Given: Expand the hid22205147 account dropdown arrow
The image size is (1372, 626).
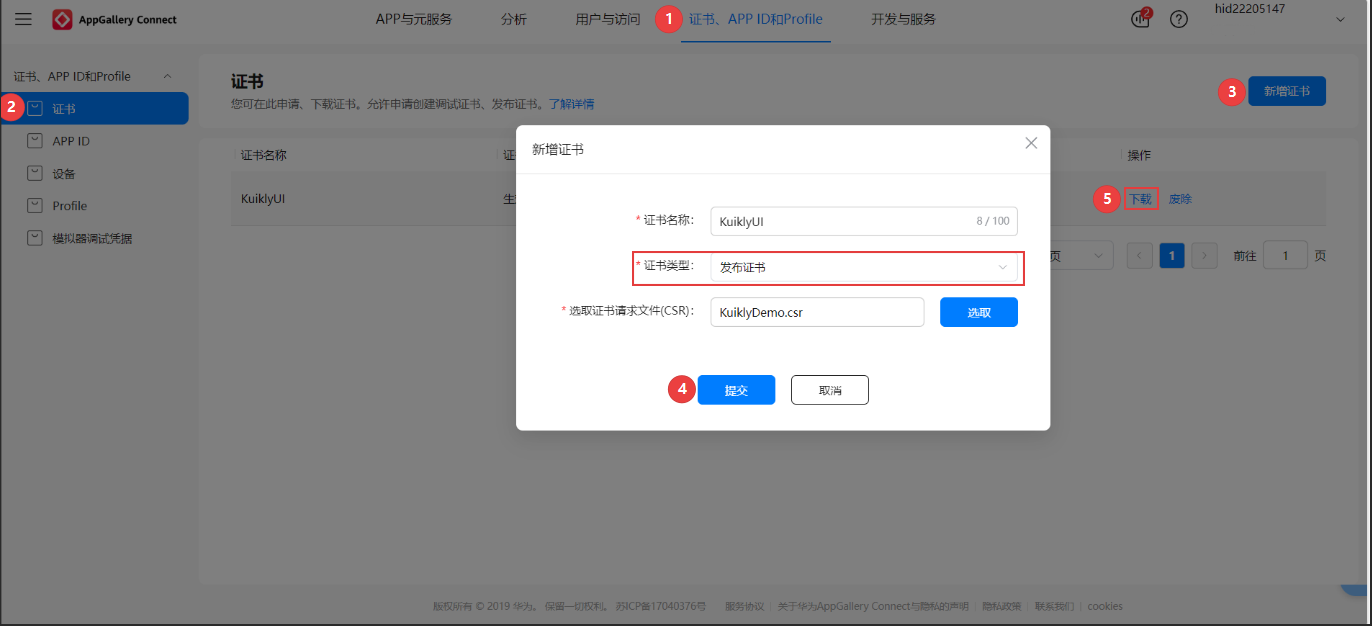Looking at the screenshot, I should point(1340,19).
